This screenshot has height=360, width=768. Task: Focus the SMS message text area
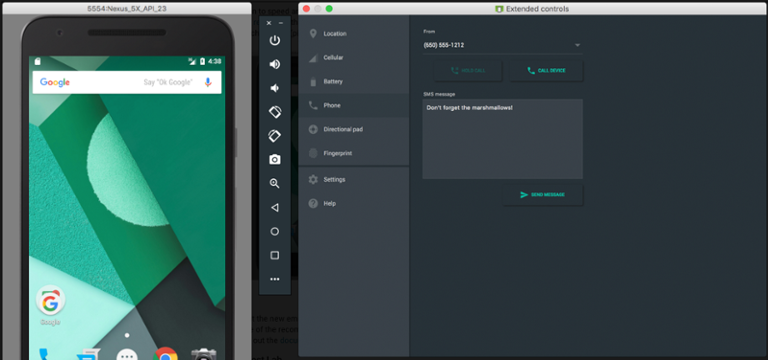pyautogui.click(x=503, y=139)
